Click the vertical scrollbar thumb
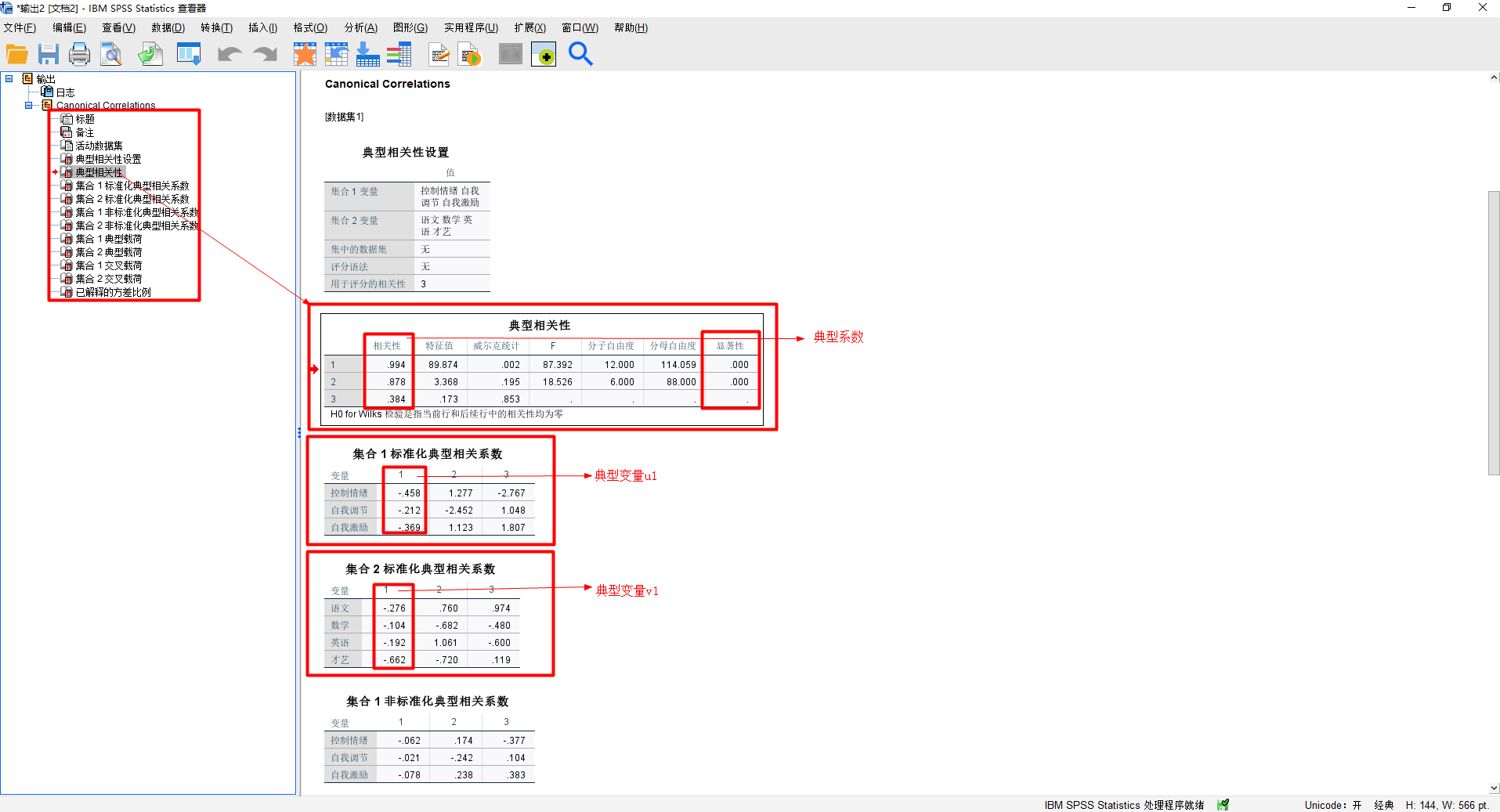 [x=1494, y=333]
